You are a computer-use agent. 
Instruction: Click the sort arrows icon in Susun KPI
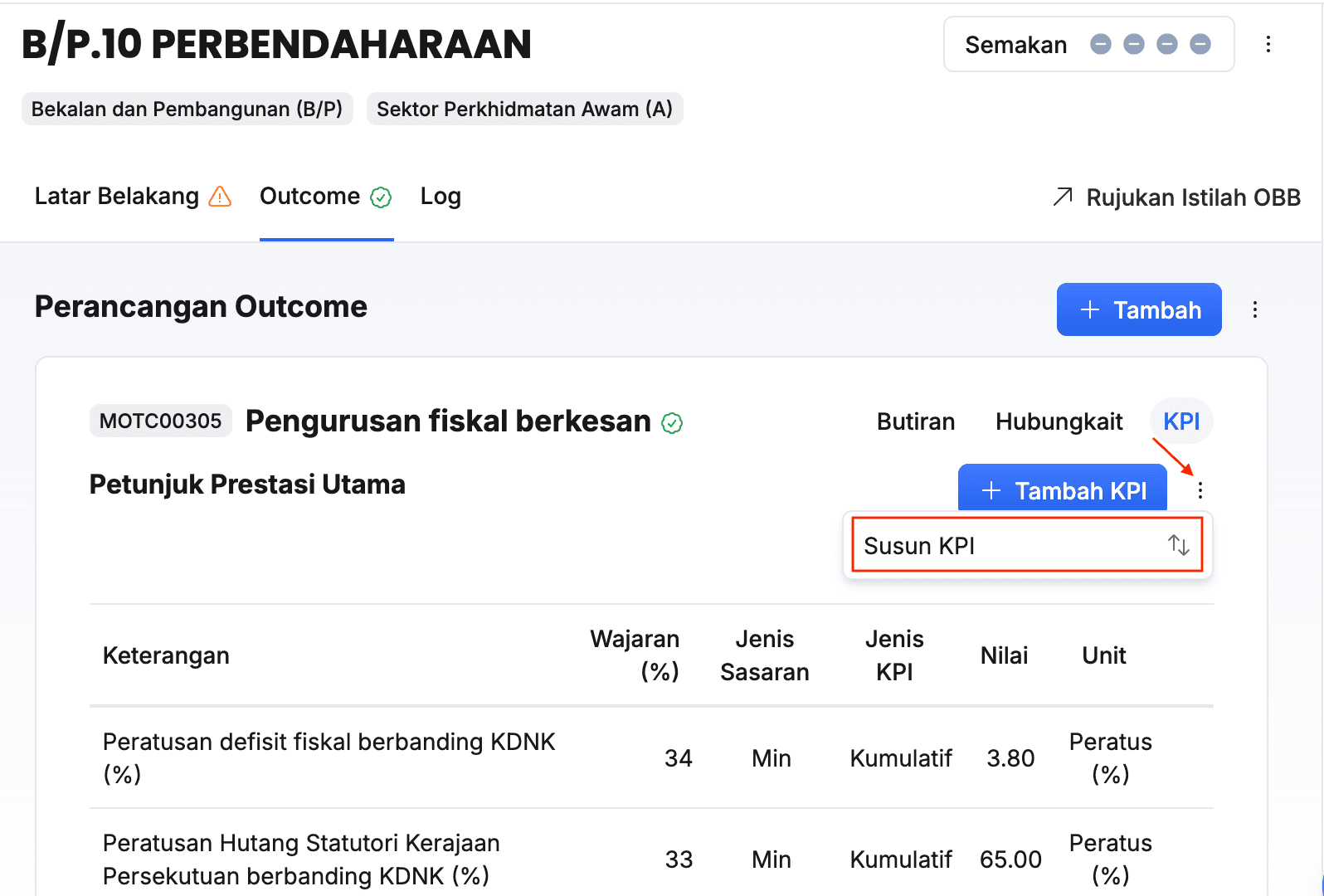[1178, 545]
